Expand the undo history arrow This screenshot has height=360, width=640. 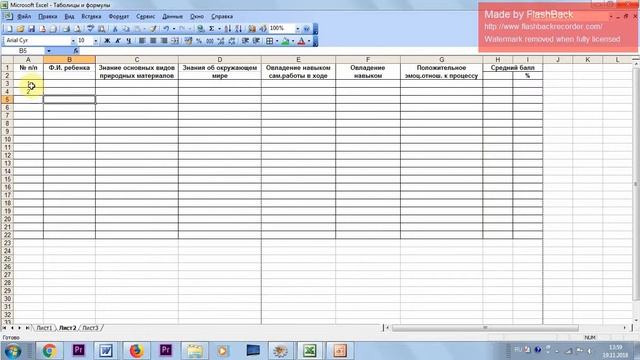(174, 29)
